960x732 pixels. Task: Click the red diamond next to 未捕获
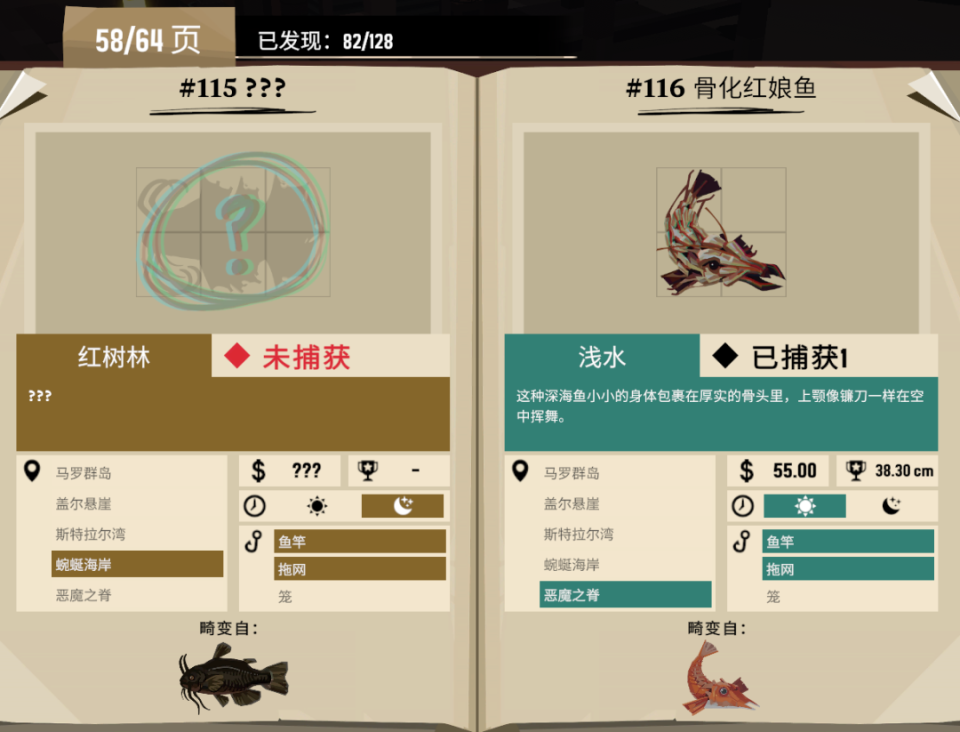(x=237, y=356)
